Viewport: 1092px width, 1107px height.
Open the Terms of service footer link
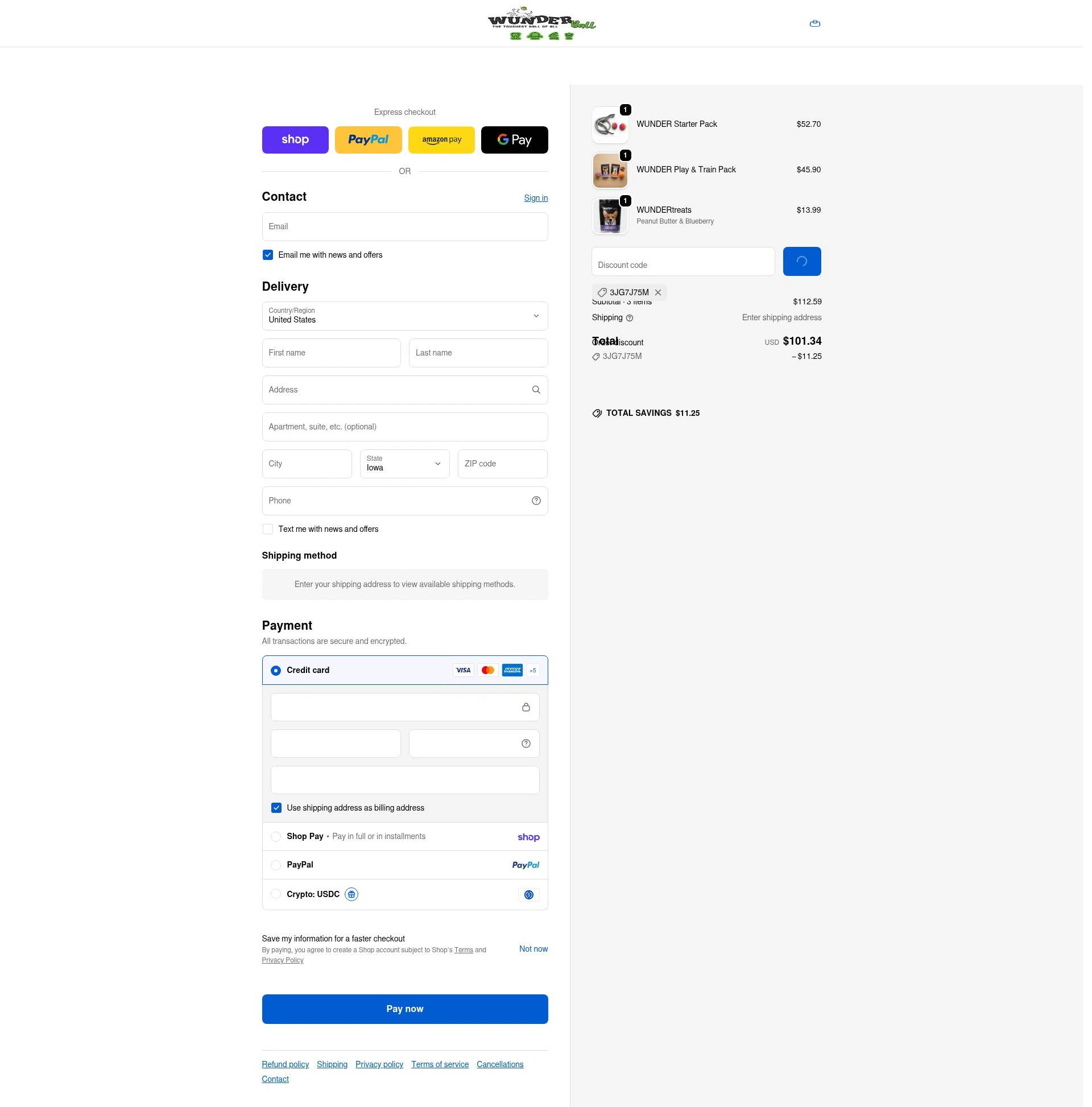point(440,1064)
